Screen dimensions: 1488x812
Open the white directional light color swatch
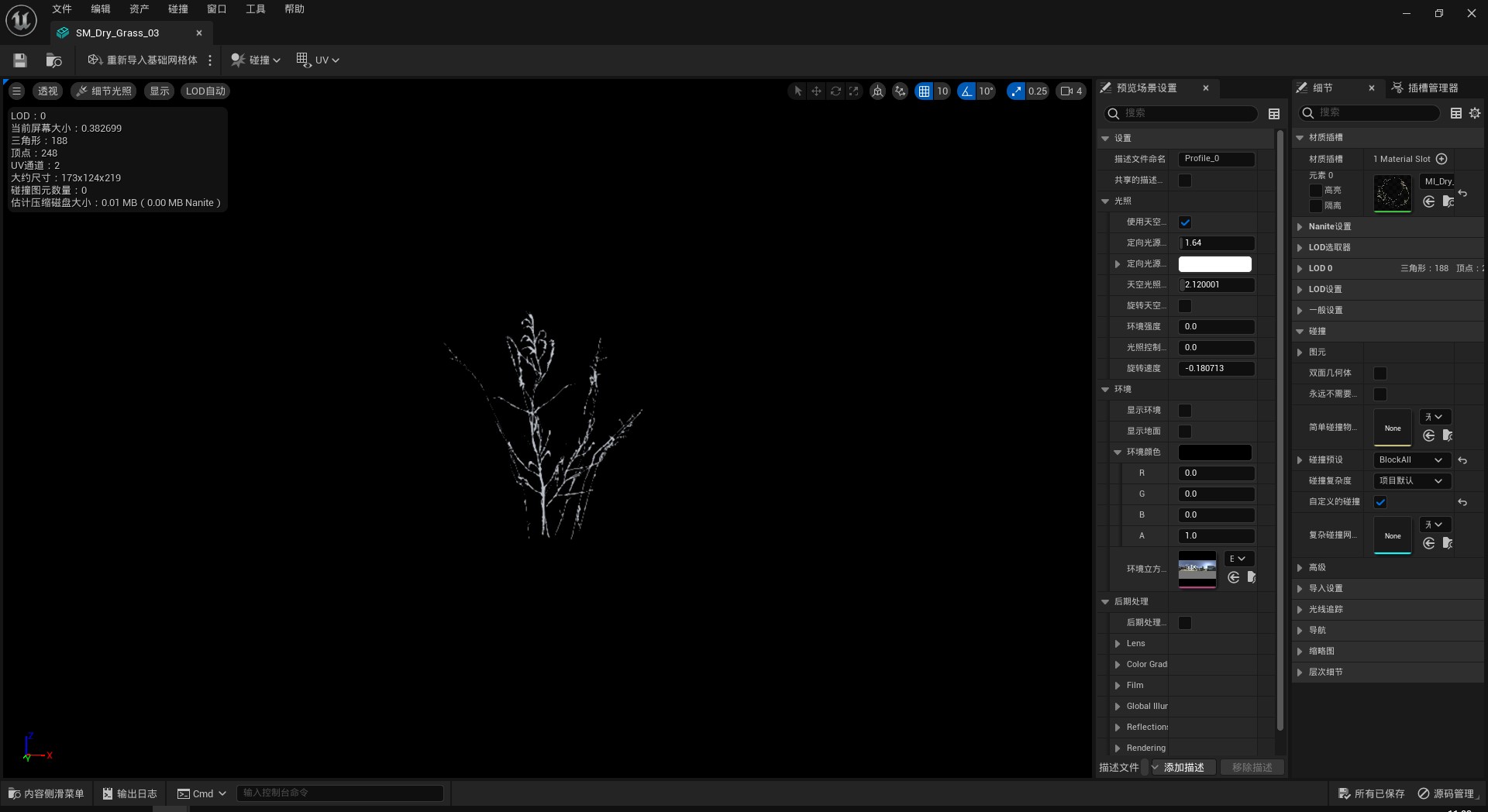click(x=1214, y=264)
